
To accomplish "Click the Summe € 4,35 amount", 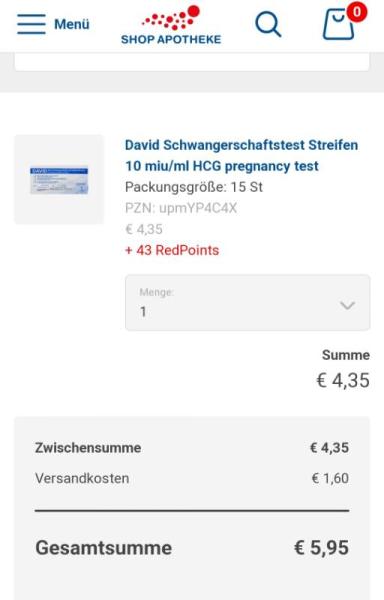I will pos(343,380).
